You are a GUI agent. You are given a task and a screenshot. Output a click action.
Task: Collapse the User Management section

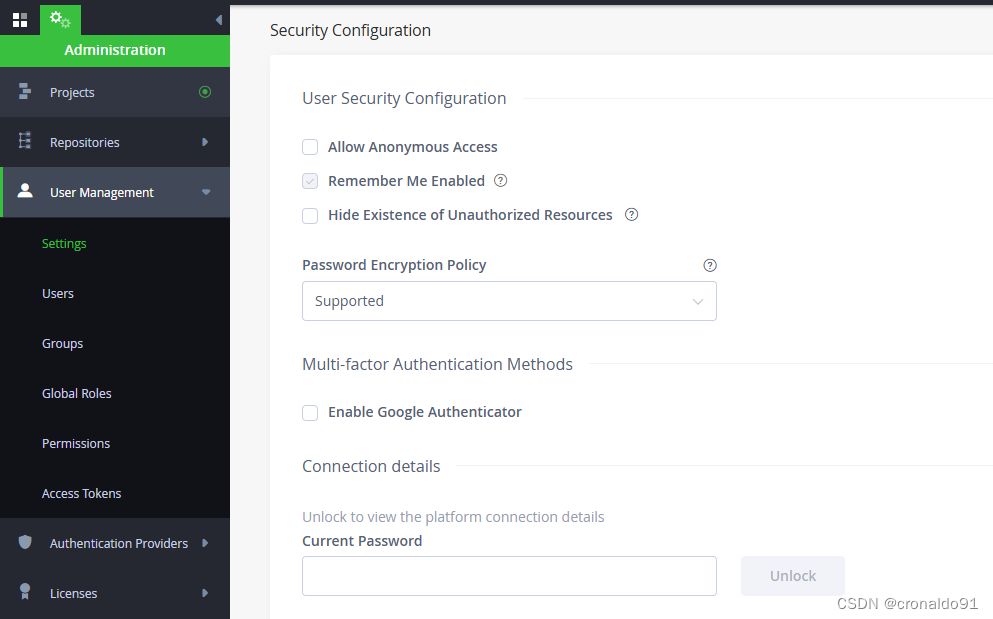[x=206, y=192]
